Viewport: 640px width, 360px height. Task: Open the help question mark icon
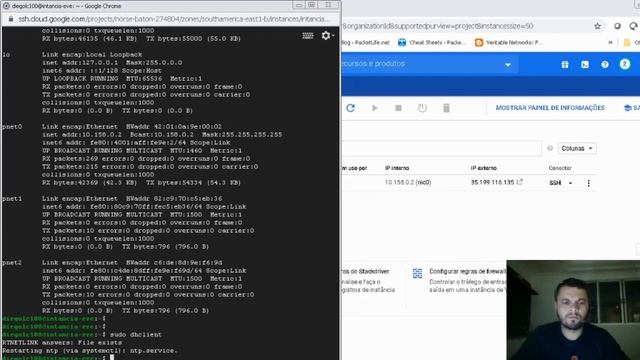[x=605, y=64]
